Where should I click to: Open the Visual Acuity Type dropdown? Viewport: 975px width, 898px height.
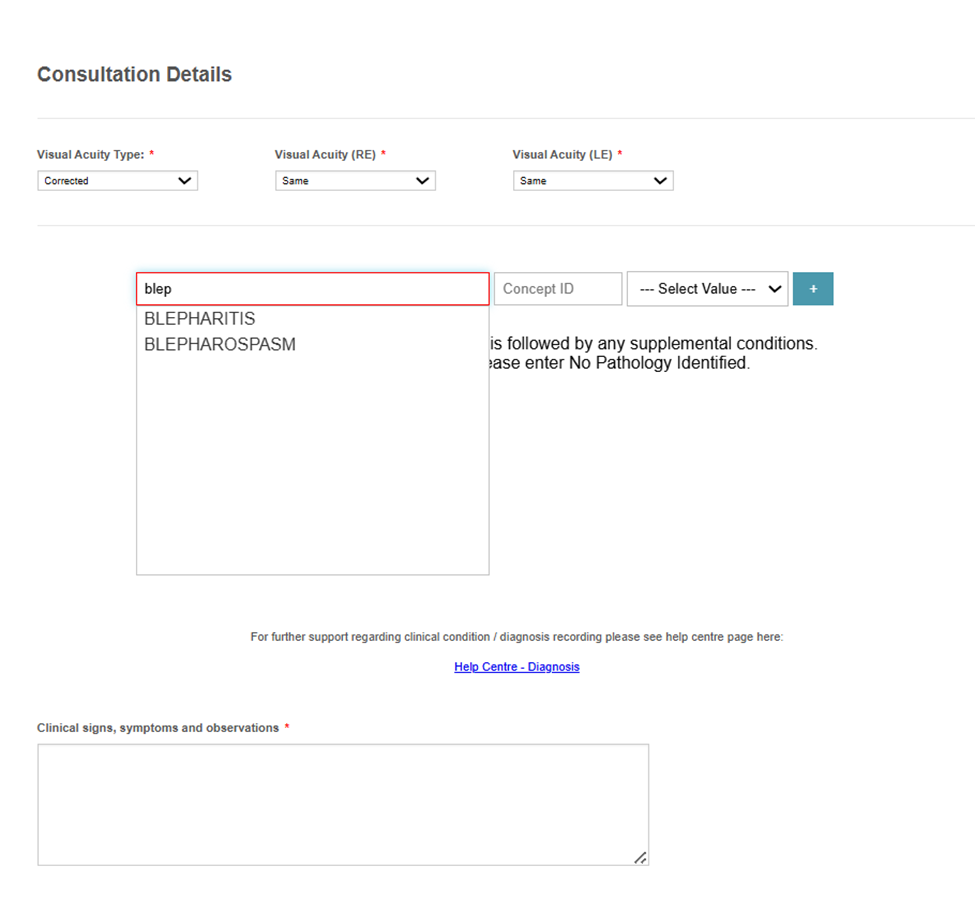point(118,180)
